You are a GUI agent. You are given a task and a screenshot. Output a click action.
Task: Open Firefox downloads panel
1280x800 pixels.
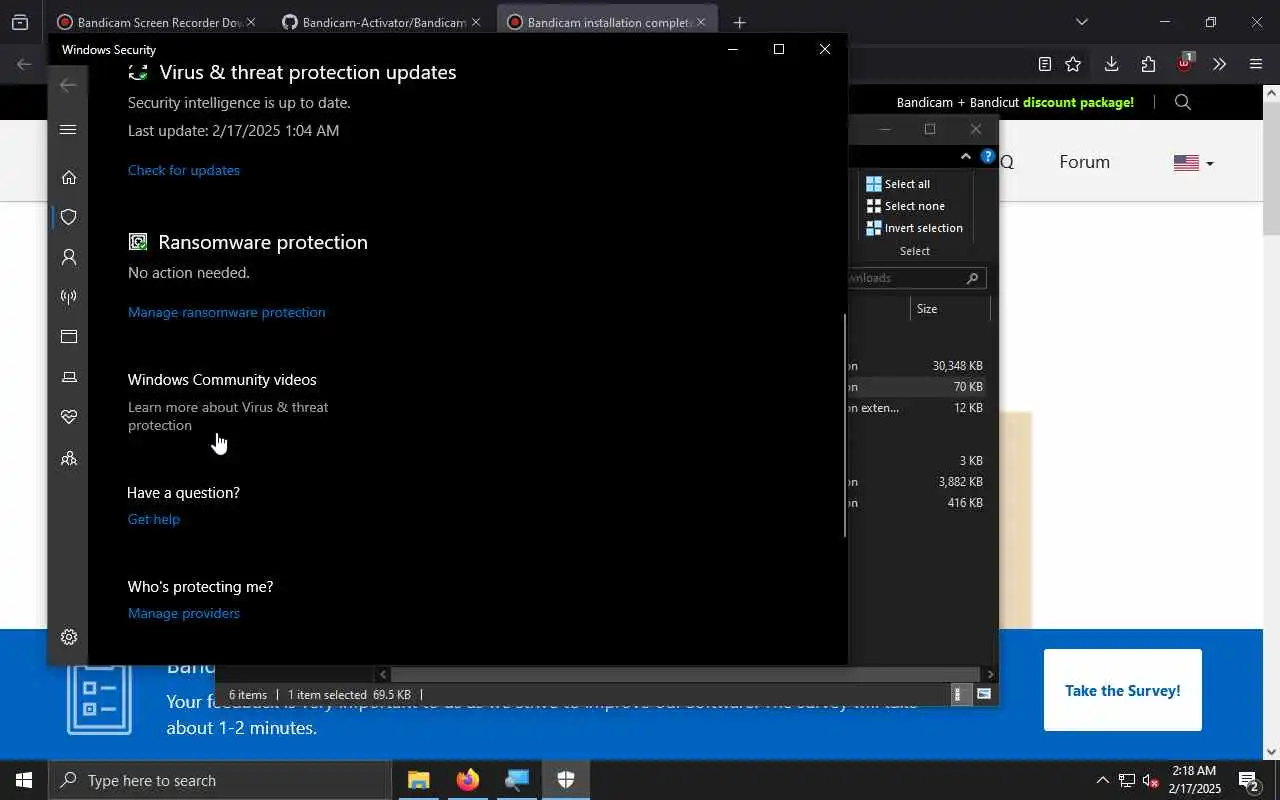click(1111, 64)
